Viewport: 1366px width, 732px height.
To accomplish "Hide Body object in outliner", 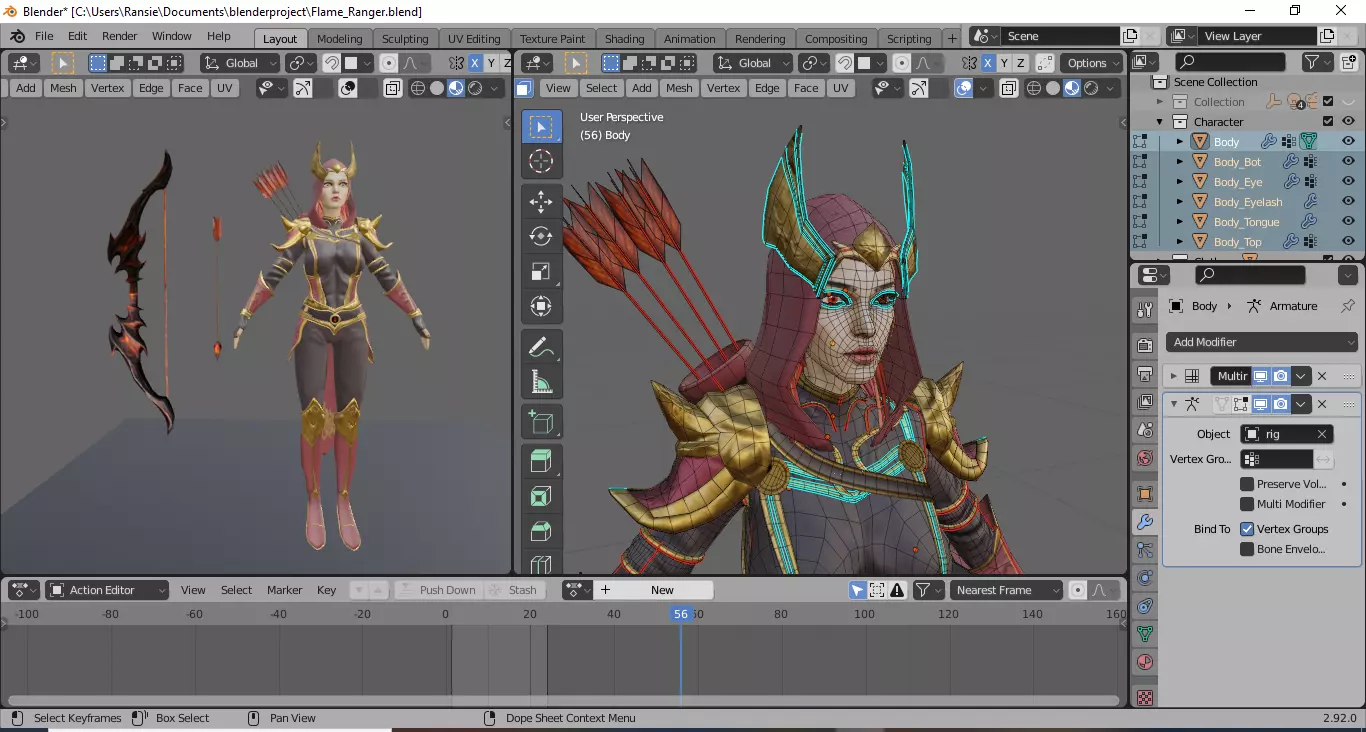I will click(x=1348, y=142).
